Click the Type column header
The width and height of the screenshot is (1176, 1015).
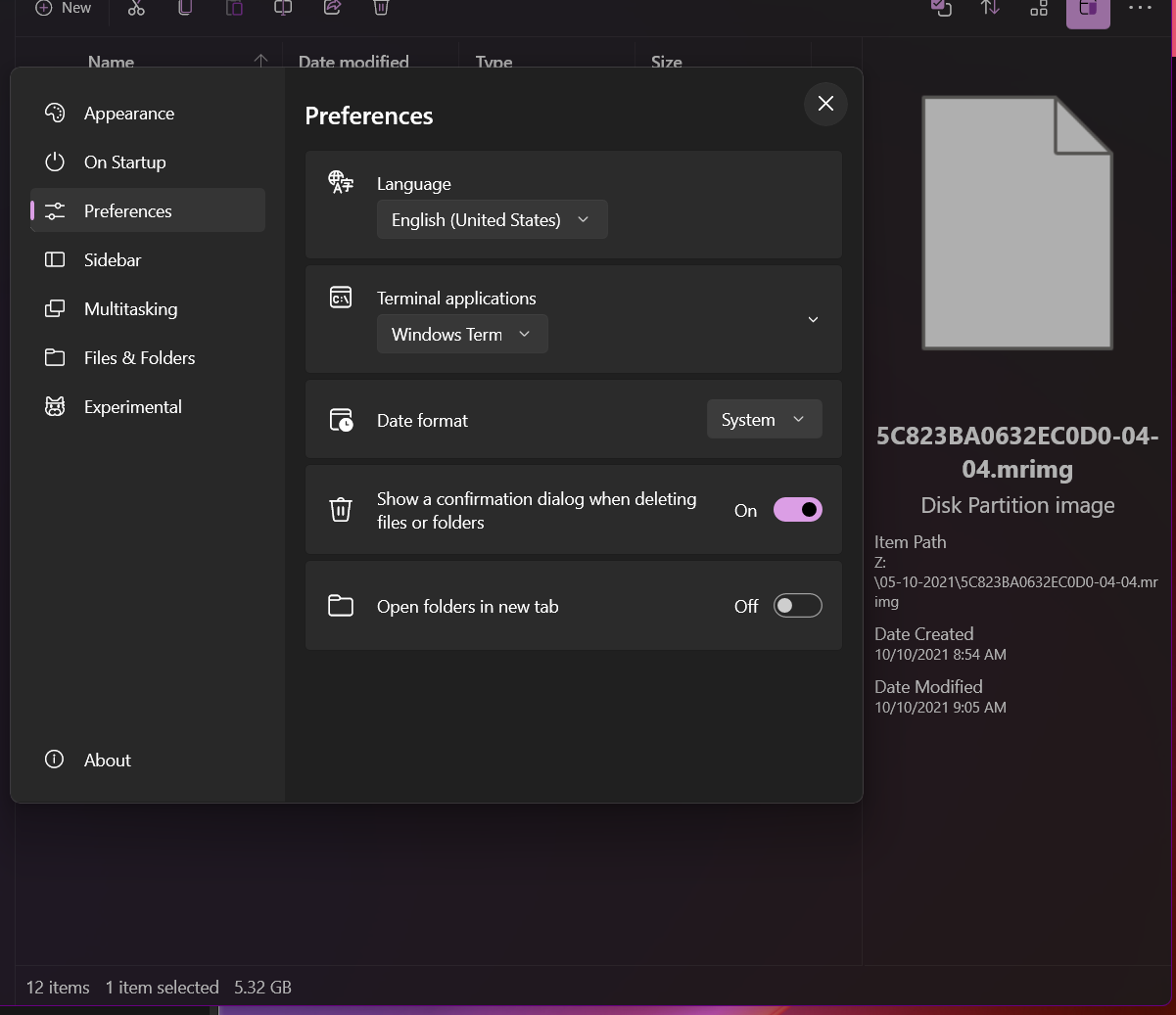point(494,62)
